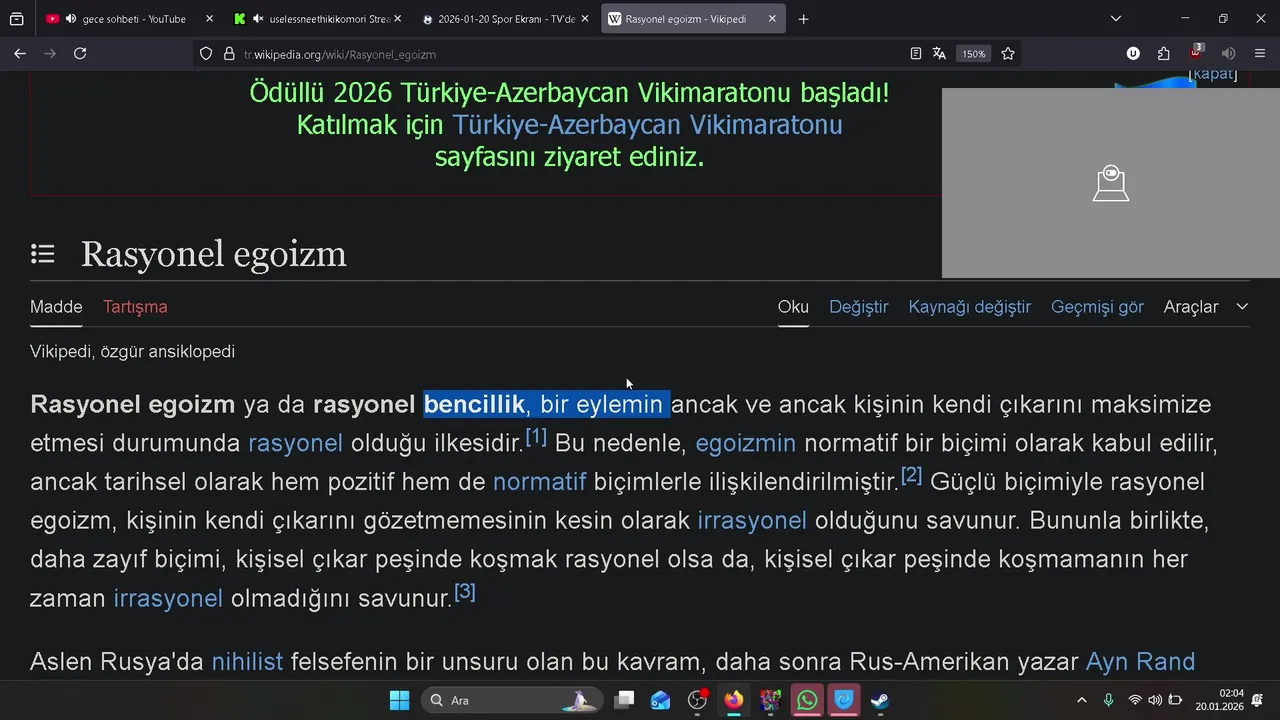Open a new browser tab
Screen dimensions: 1280x720
pos(803,19)
